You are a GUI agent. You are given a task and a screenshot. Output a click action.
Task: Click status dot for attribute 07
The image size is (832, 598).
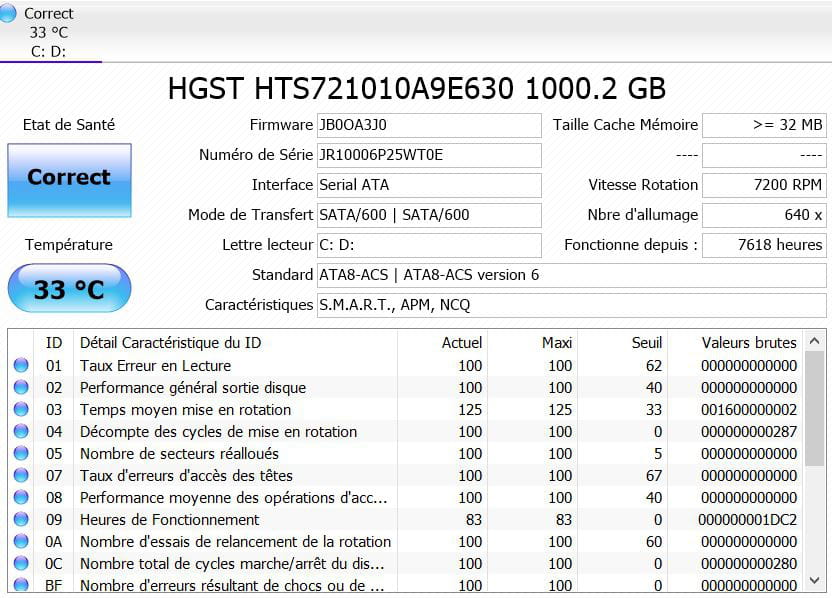point(21,475)
